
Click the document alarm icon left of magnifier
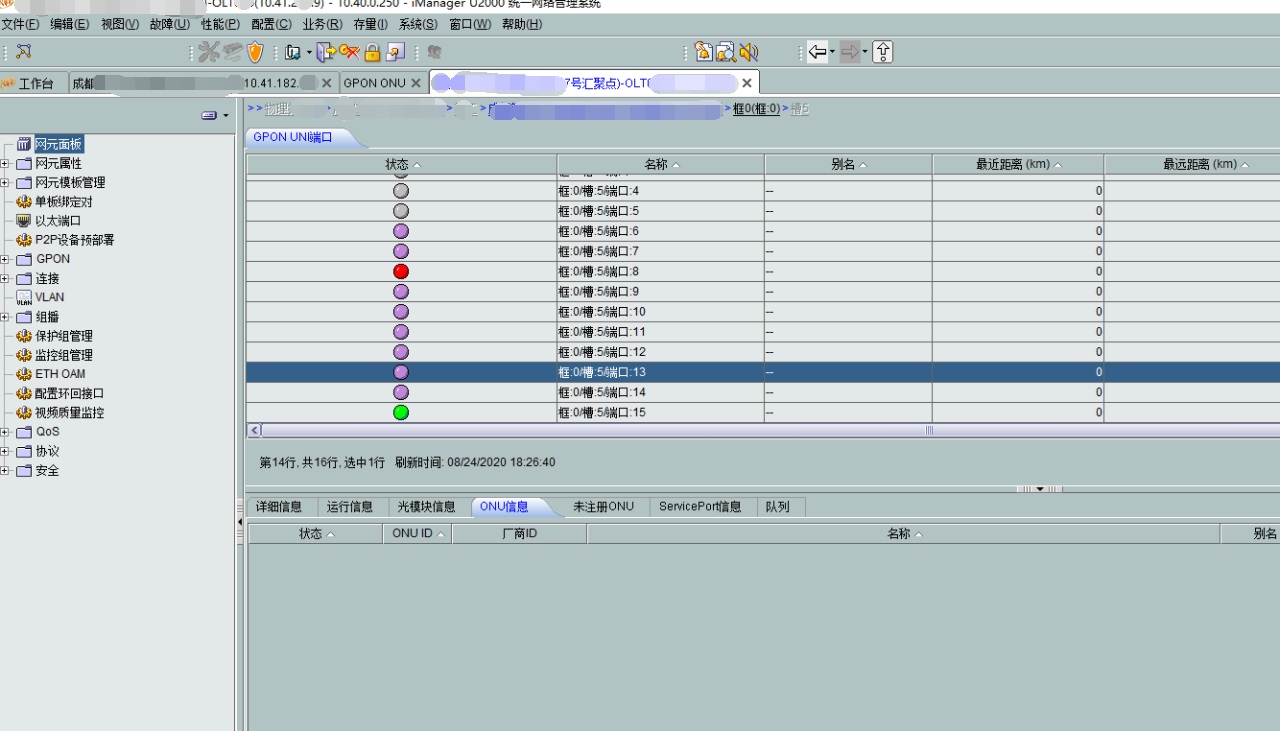pos(704,52)
